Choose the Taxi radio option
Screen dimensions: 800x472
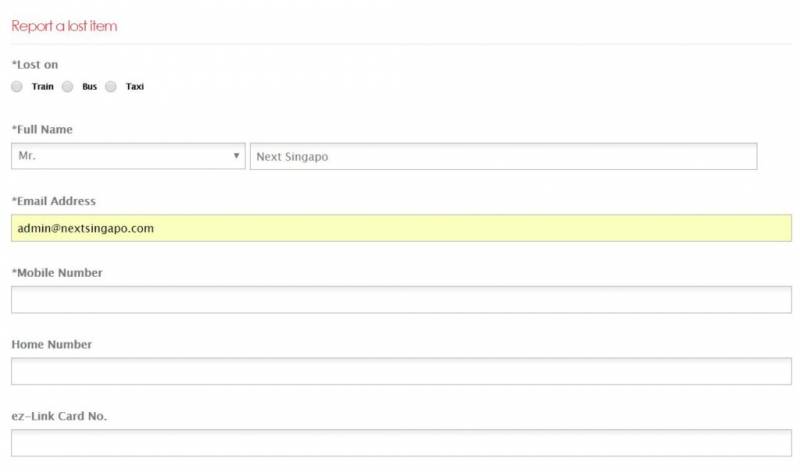[x=111, y=87]
